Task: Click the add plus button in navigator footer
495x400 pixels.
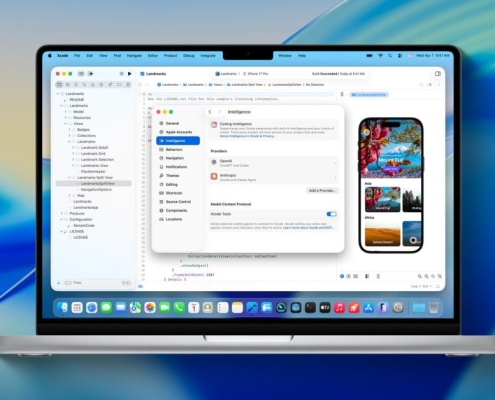Action: coord(58,283)
